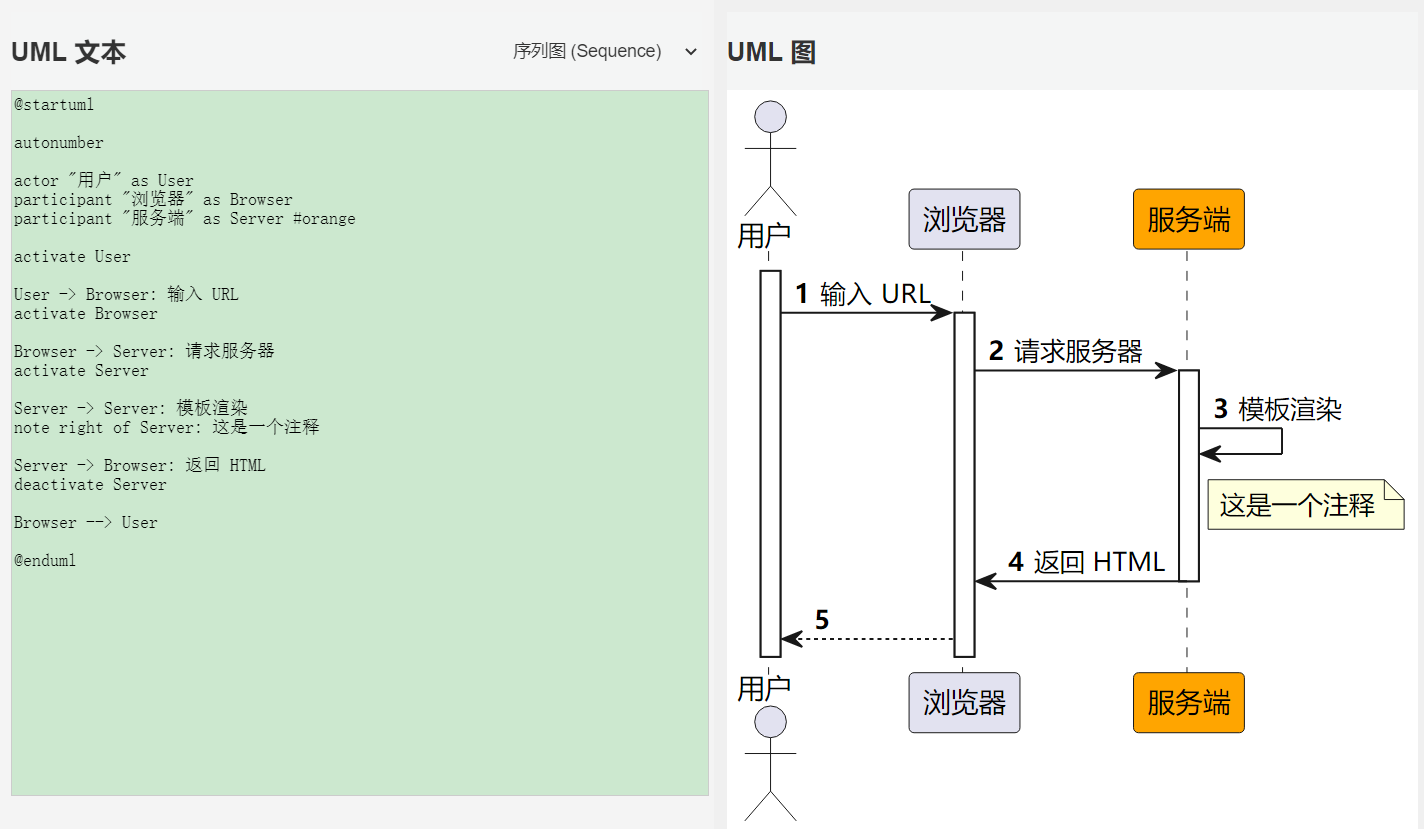Click the dropdown chevron next to Sequence
The height and width of the screenshot is (829, 1424).
690,52
